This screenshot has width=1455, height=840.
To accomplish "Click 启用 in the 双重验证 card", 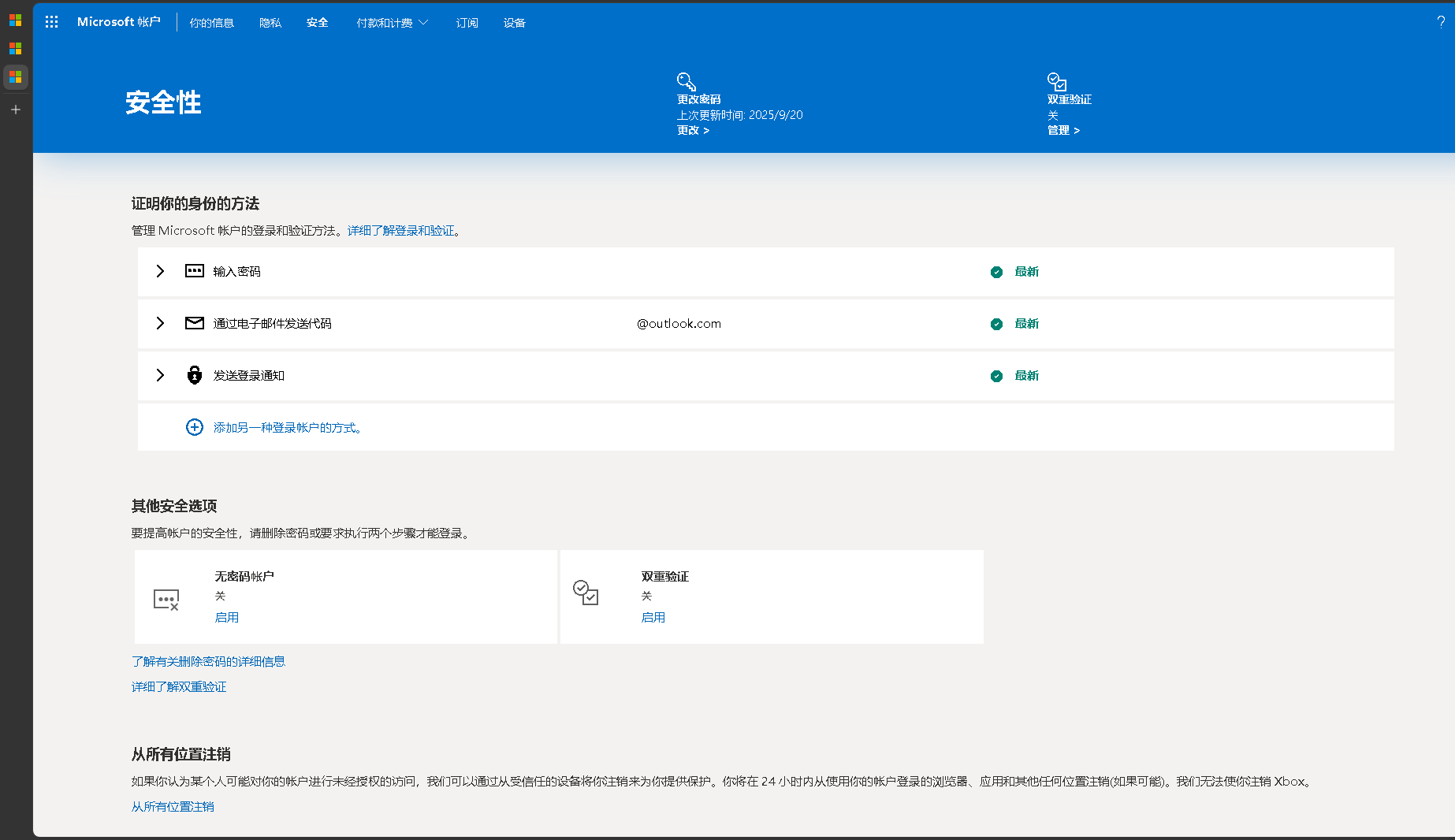I will coord(653,617).
